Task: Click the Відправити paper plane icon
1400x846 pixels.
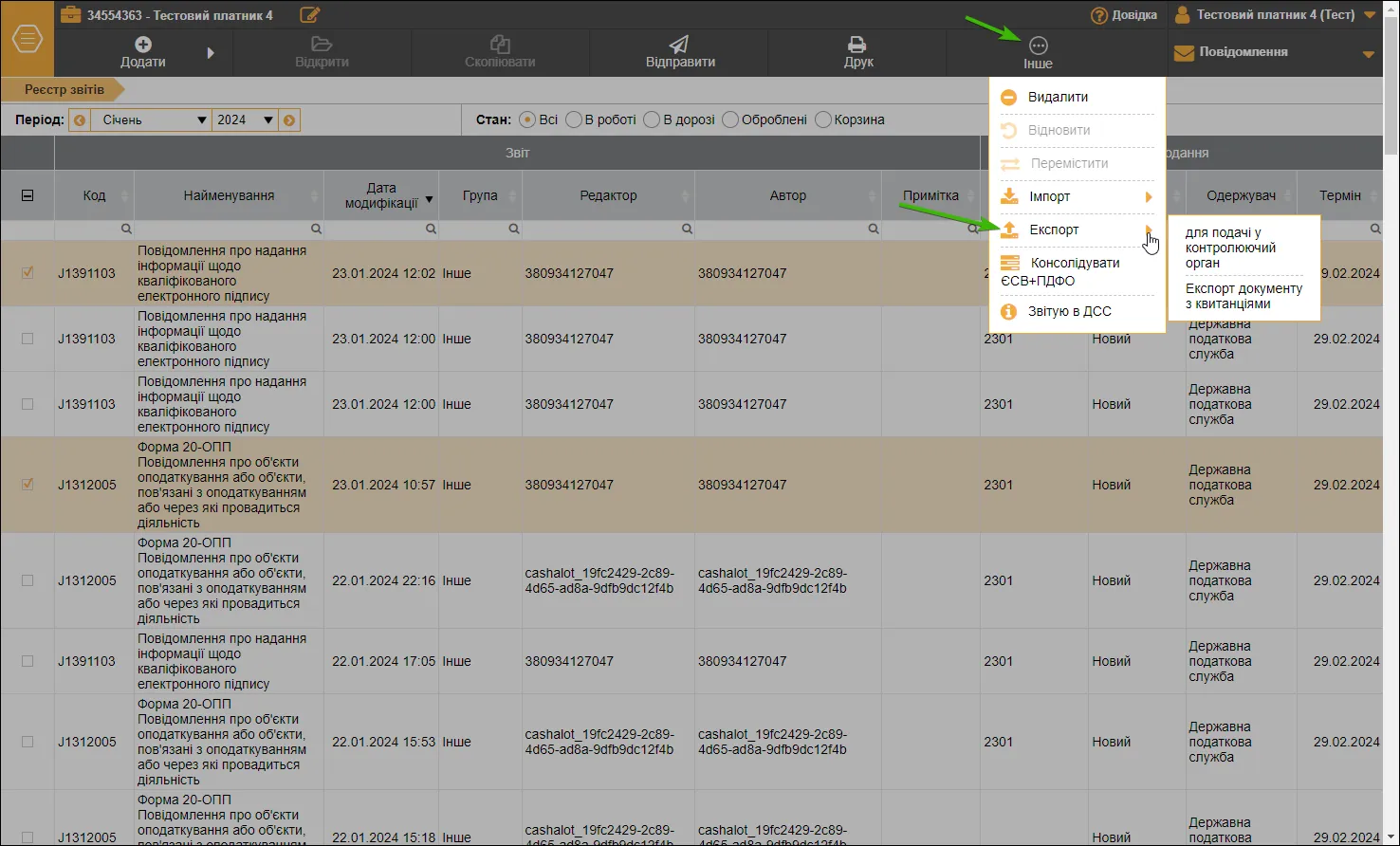Action: (x=679, y=45)
